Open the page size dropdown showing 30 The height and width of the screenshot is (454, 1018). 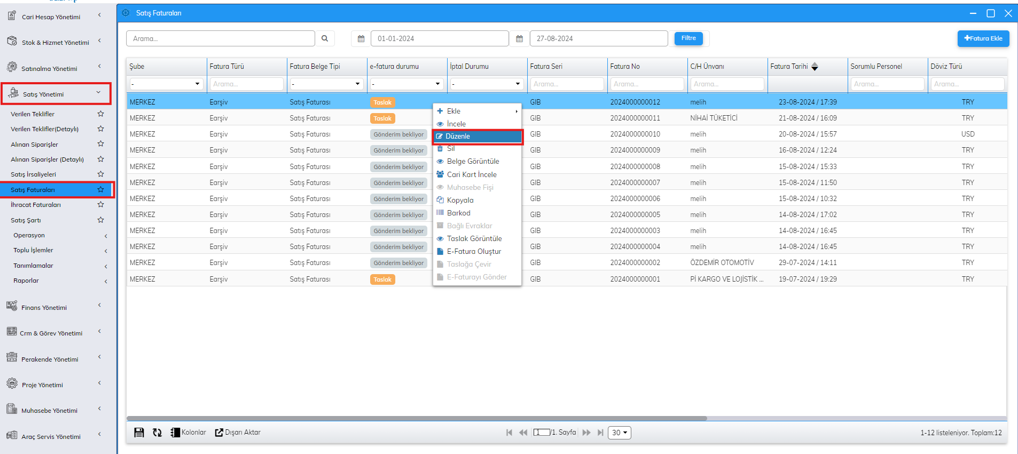point(620,433)
